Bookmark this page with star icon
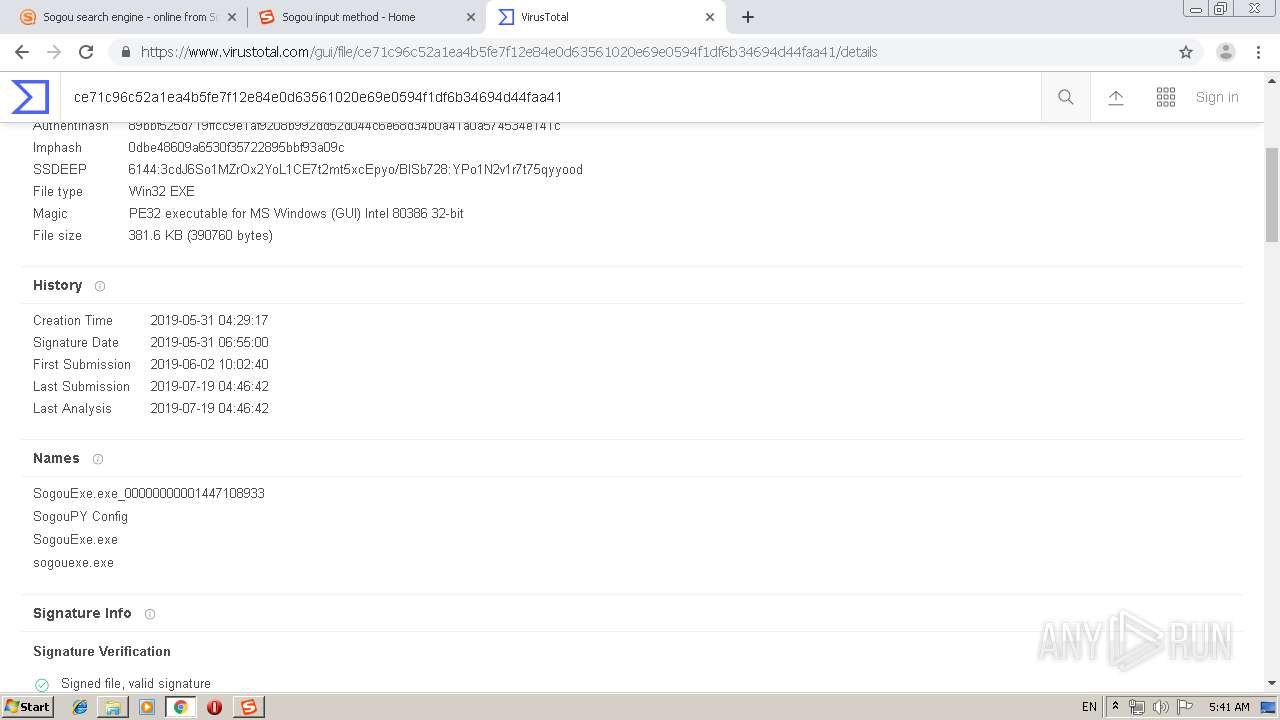The width and height of the screenshot is (1280, 720). click(1186, 52)
